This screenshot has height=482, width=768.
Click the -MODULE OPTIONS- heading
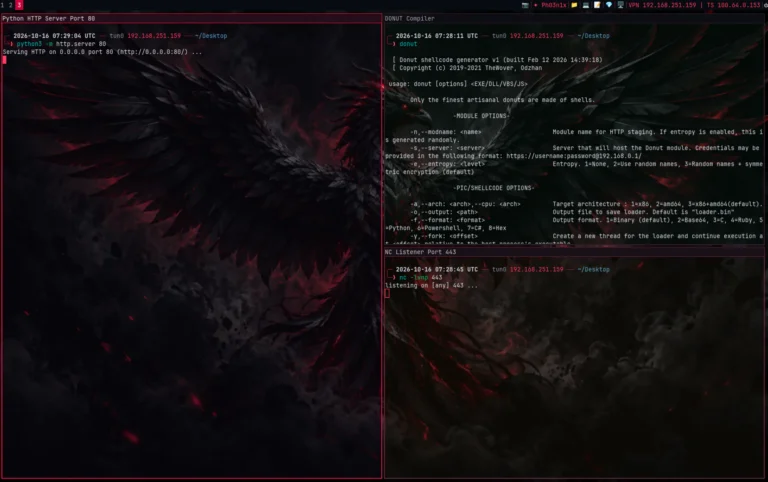[481, 116]
